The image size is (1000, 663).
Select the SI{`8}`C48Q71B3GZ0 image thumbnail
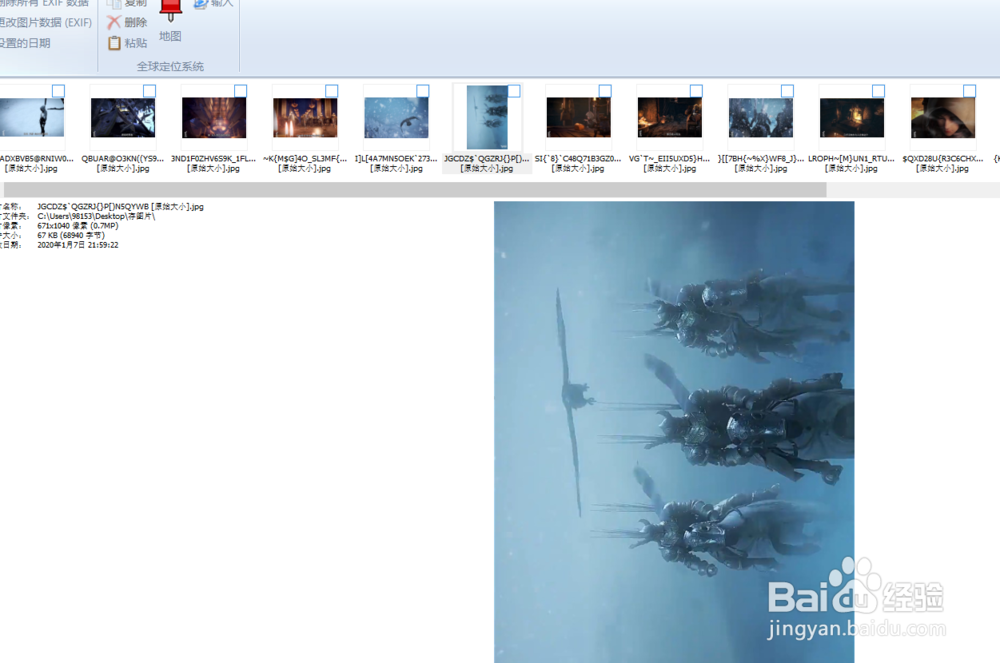tap(578, 118)
